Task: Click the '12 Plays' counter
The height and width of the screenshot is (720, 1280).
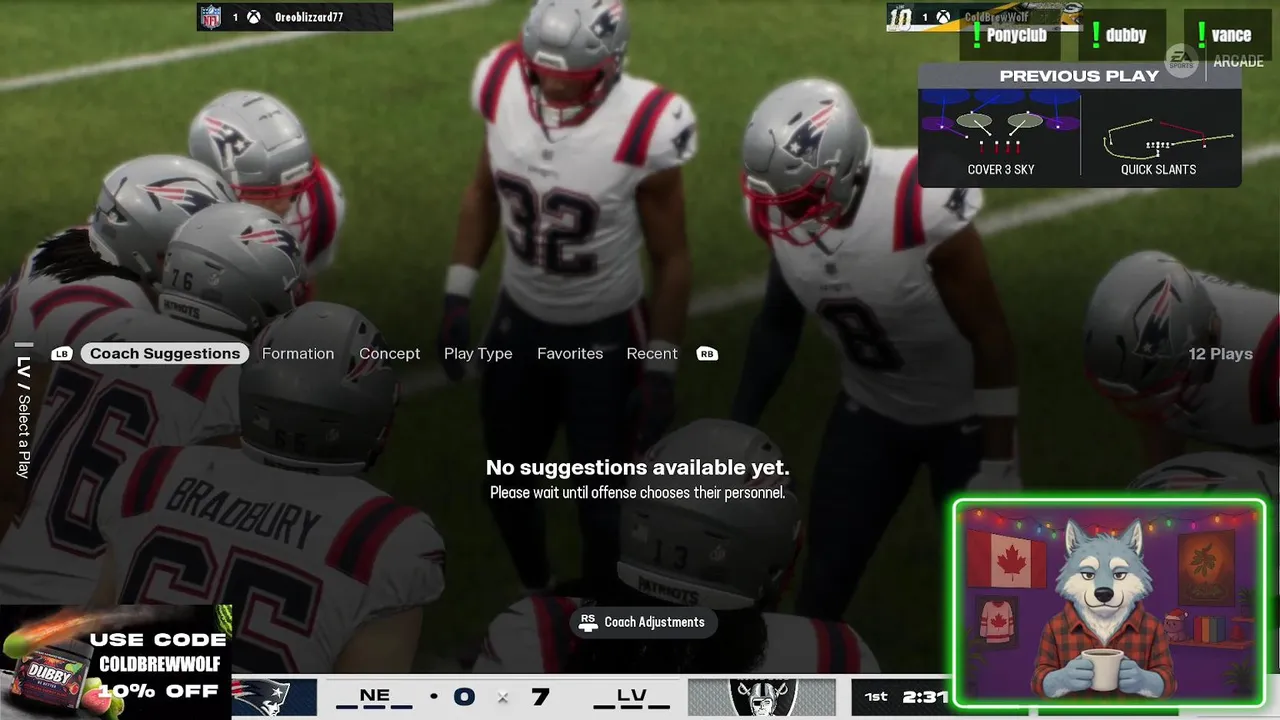Action: 1220,354
